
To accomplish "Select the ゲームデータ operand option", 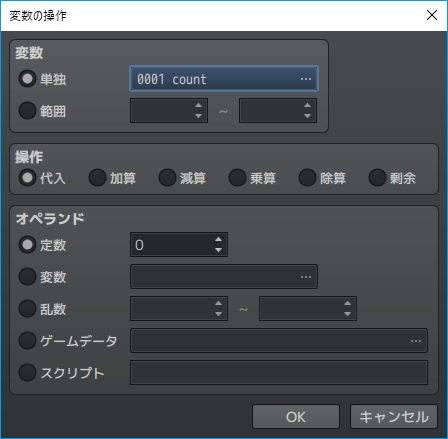I will (27, 341).
